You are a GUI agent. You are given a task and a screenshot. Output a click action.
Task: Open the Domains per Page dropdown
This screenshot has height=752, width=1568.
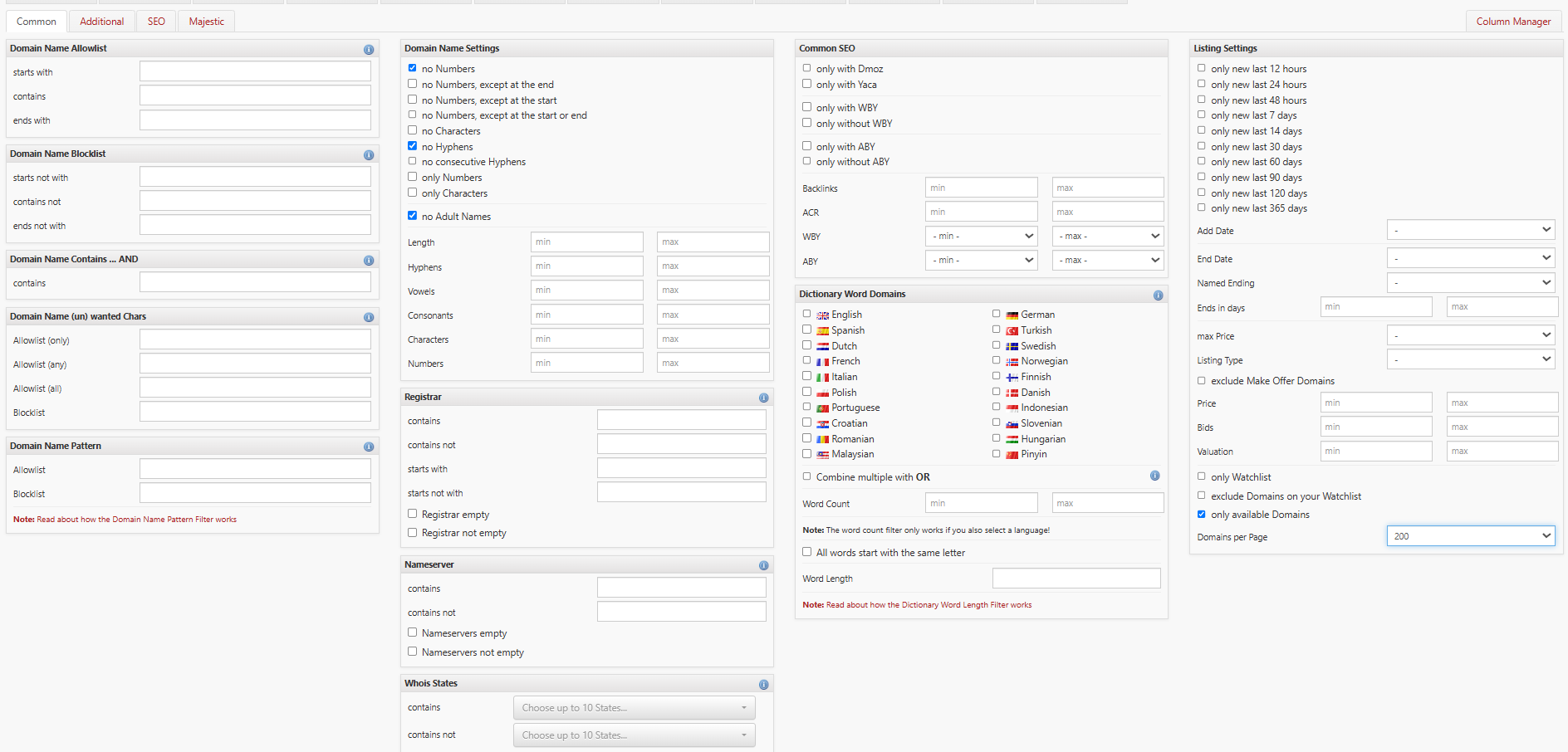(x=1470, y=536)
